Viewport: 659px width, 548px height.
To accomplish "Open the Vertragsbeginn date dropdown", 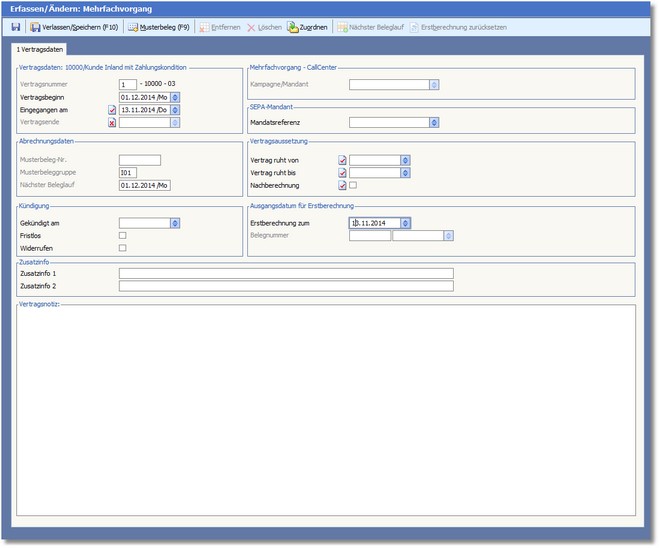I will 175,97.
